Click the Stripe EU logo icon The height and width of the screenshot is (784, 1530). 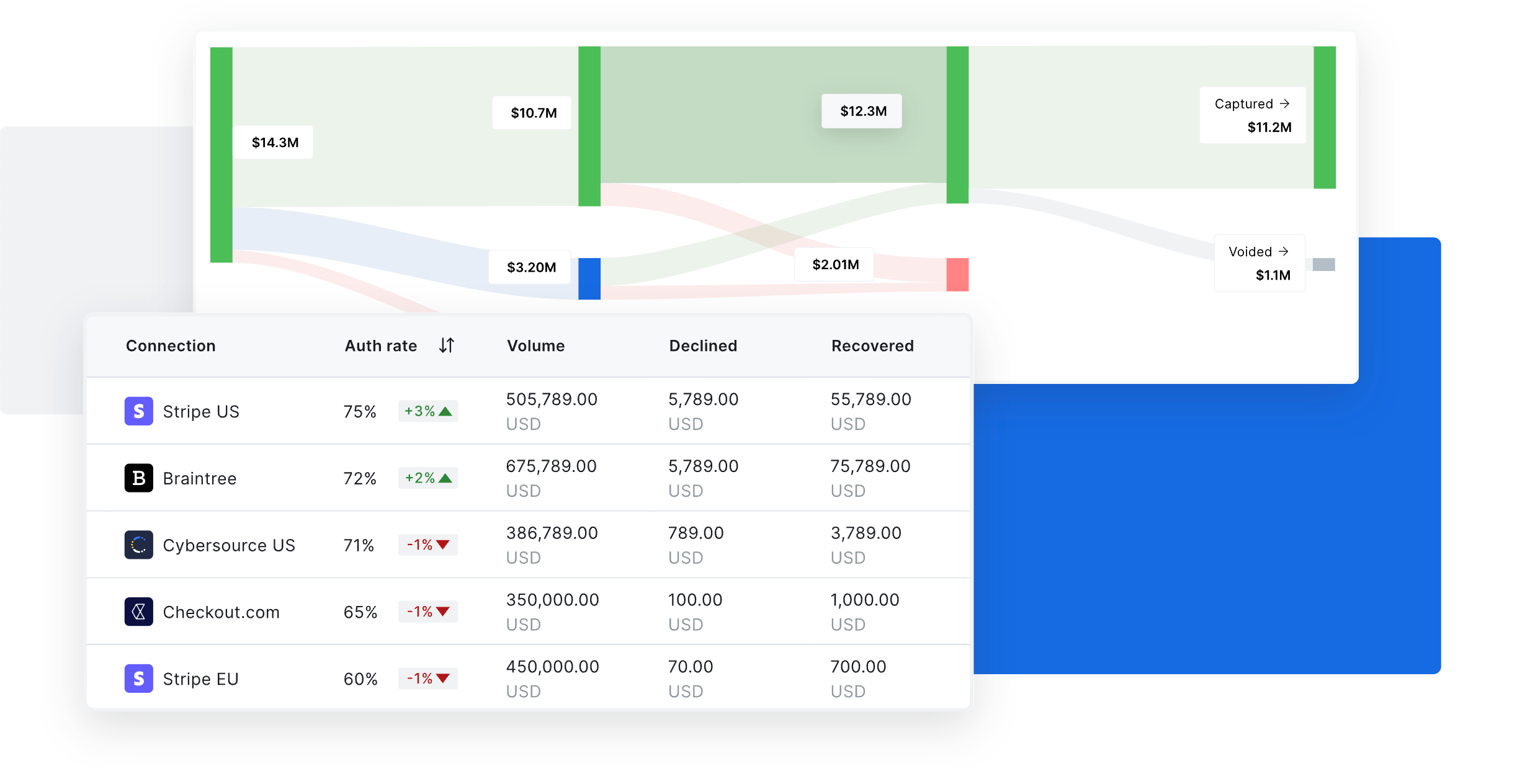pyautogui.click(x=138, y=679)
